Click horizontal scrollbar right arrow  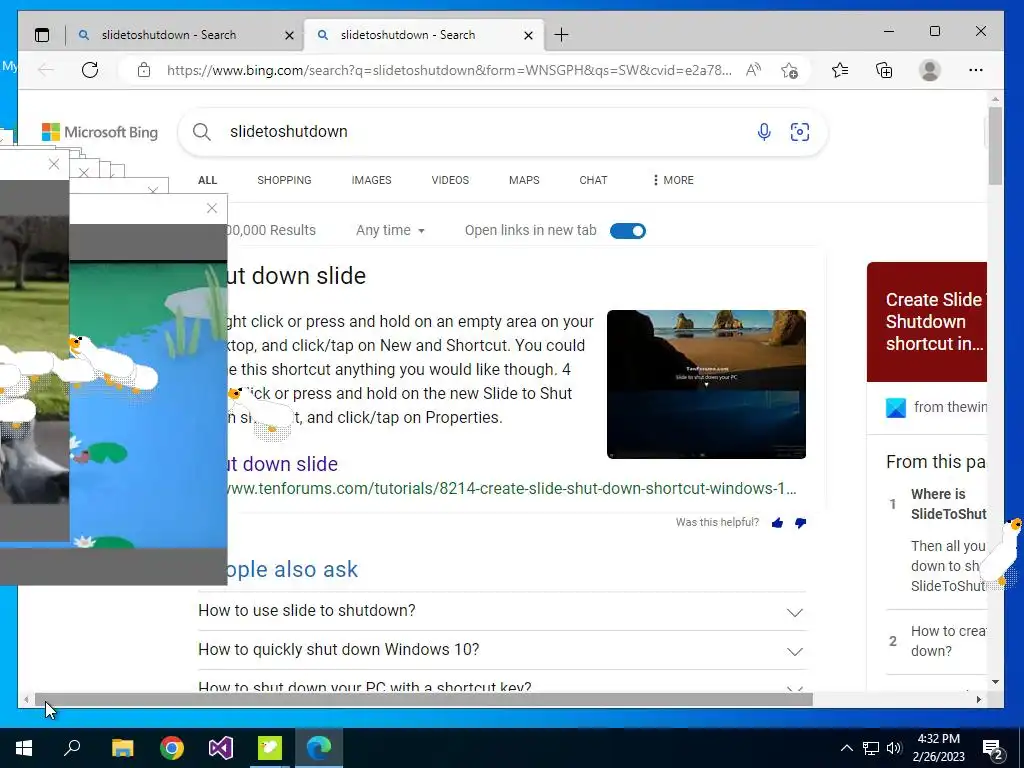[x=978, y=699]
